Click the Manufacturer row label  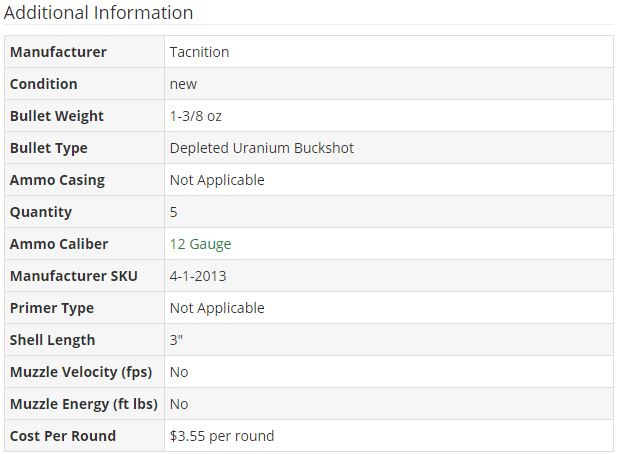coord(58,52)
